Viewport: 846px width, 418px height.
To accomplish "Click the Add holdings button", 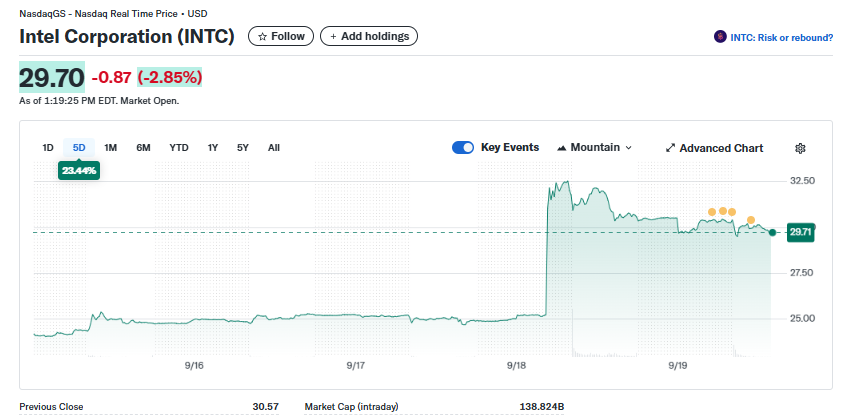I will (x=369, y=36).
